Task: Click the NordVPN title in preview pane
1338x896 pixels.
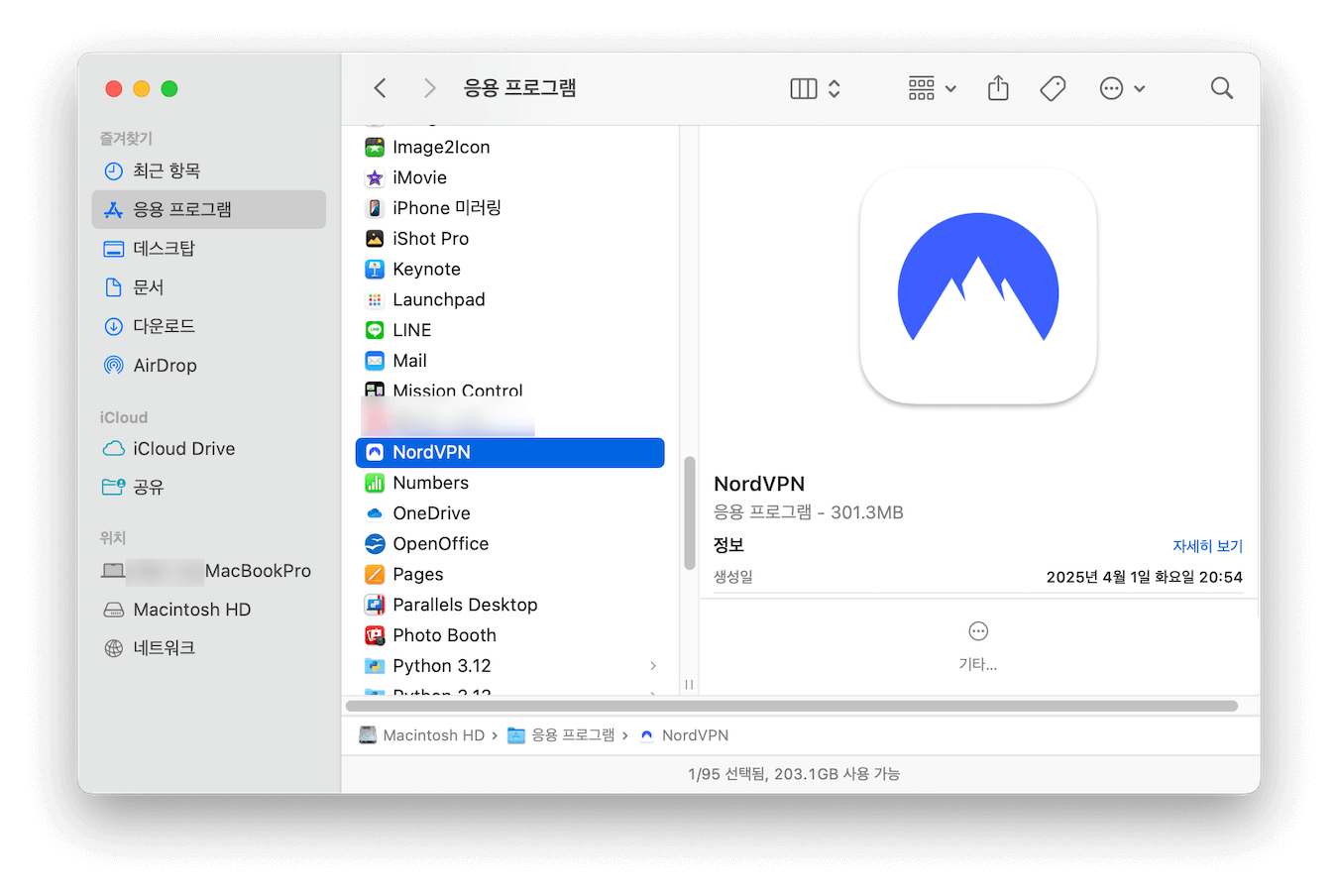Action: (759, 484)
